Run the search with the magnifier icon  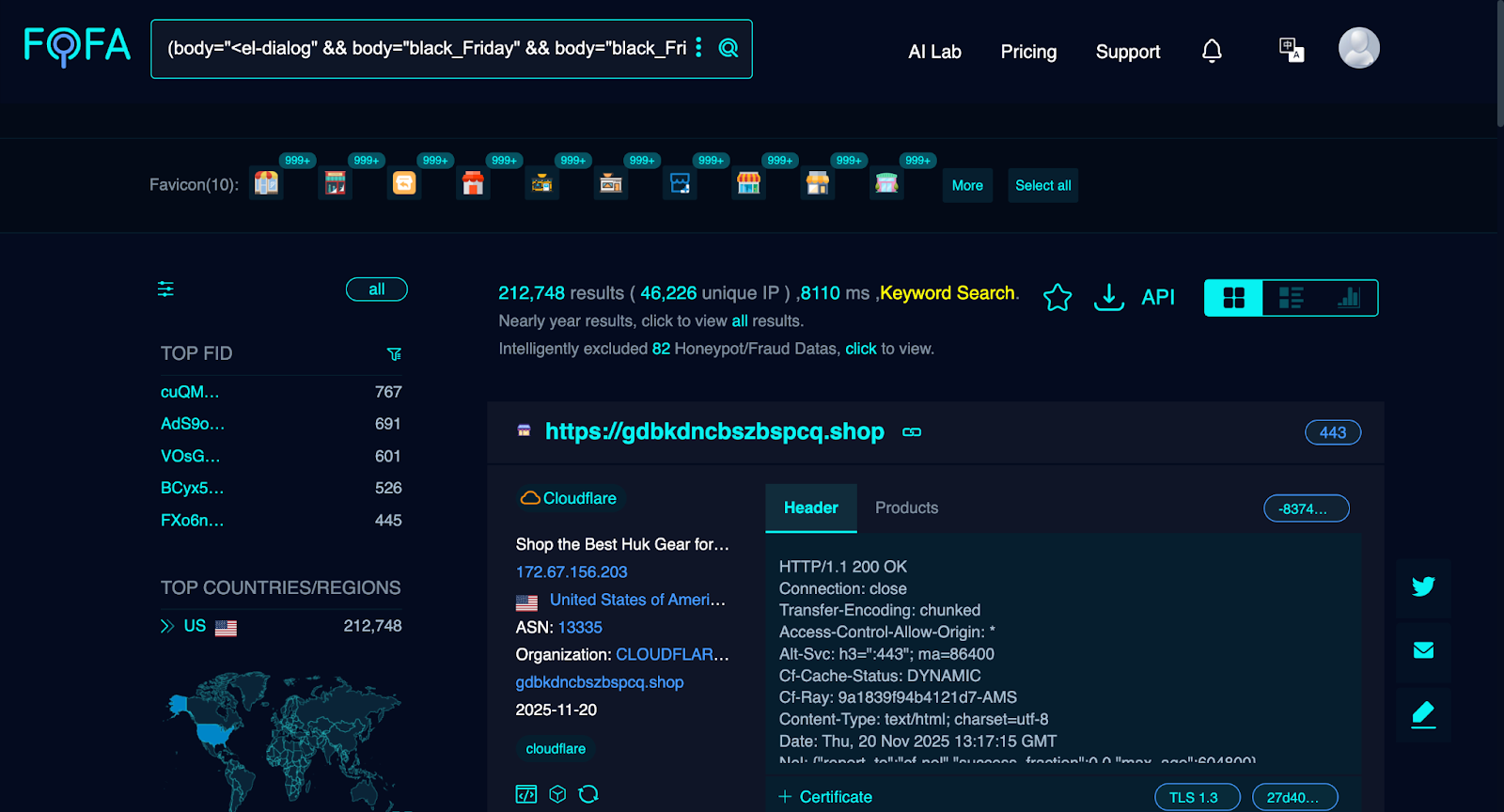728,48
